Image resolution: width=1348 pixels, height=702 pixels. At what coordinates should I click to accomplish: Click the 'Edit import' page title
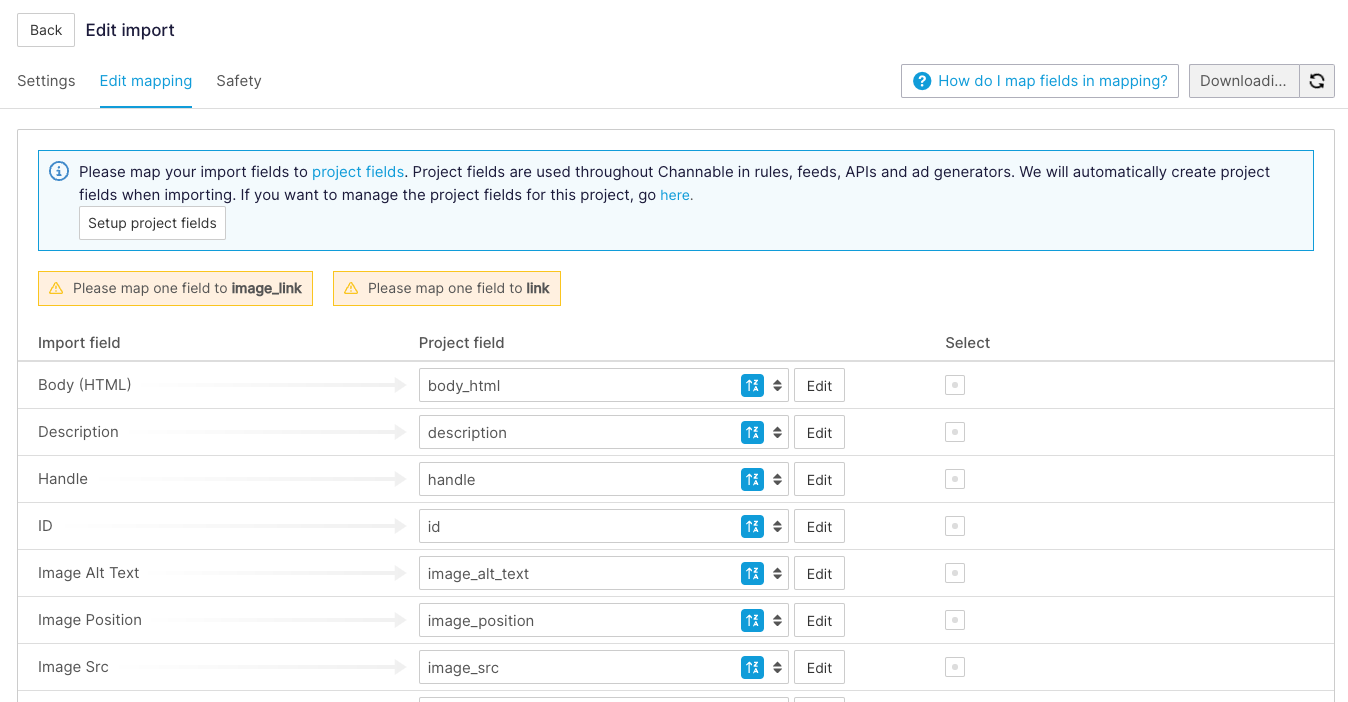point(130,30)
